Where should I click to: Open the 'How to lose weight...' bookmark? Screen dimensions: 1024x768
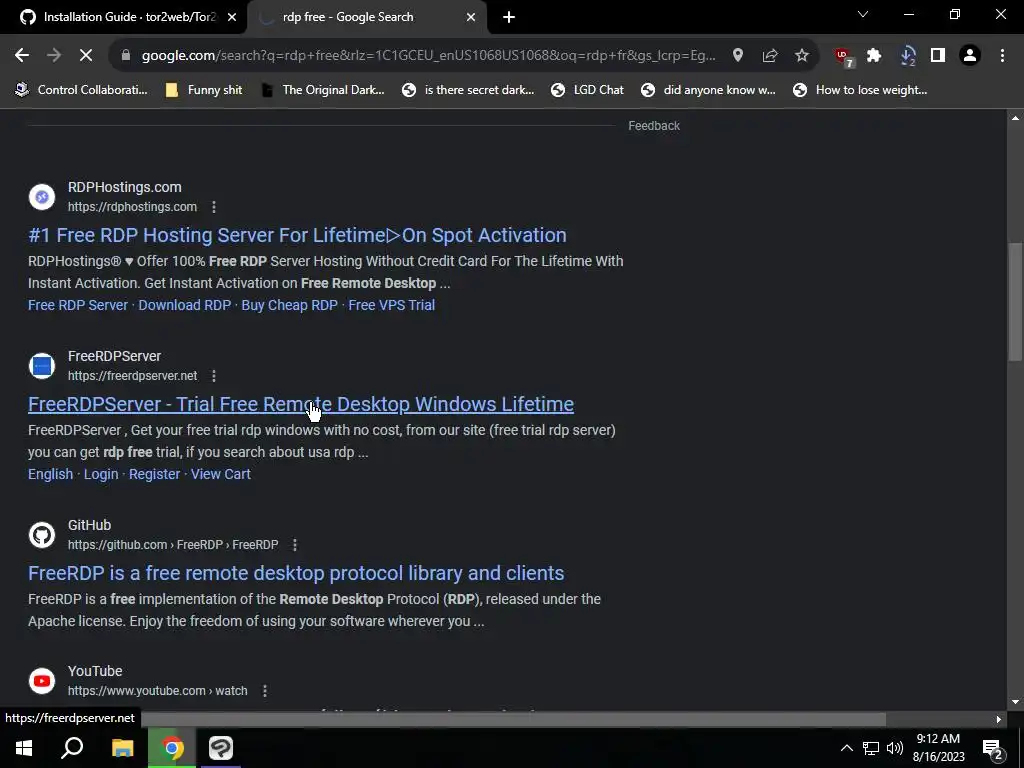(x=861, y=90)
